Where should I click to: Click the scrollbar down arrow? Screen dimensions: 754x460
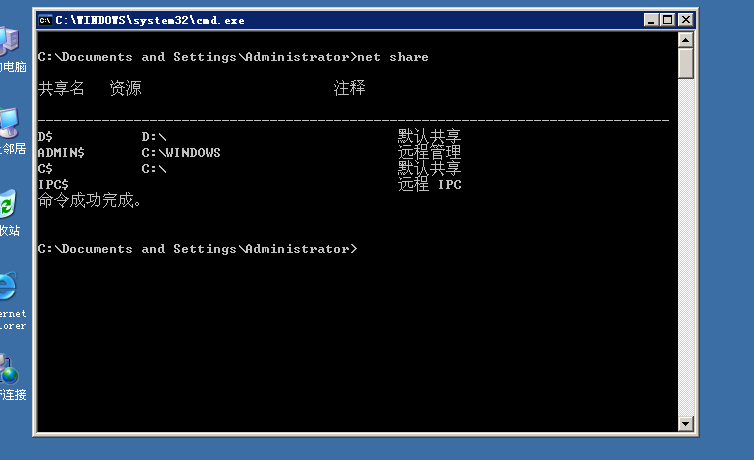[x=685, y=423]
